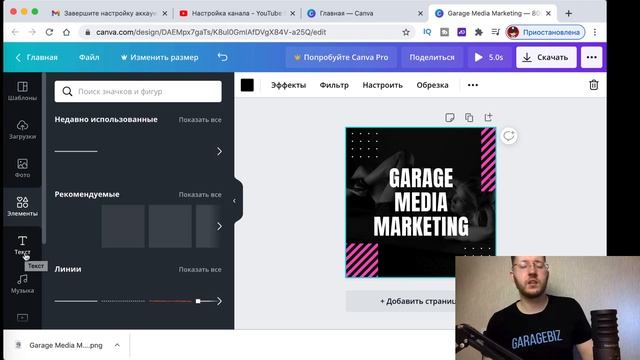Image resolution: width=640 pixels, height=360 pixels.
Task: Select the GARAGE MEDIA MARKETING text on canvas
Action: tap(421, 202)
